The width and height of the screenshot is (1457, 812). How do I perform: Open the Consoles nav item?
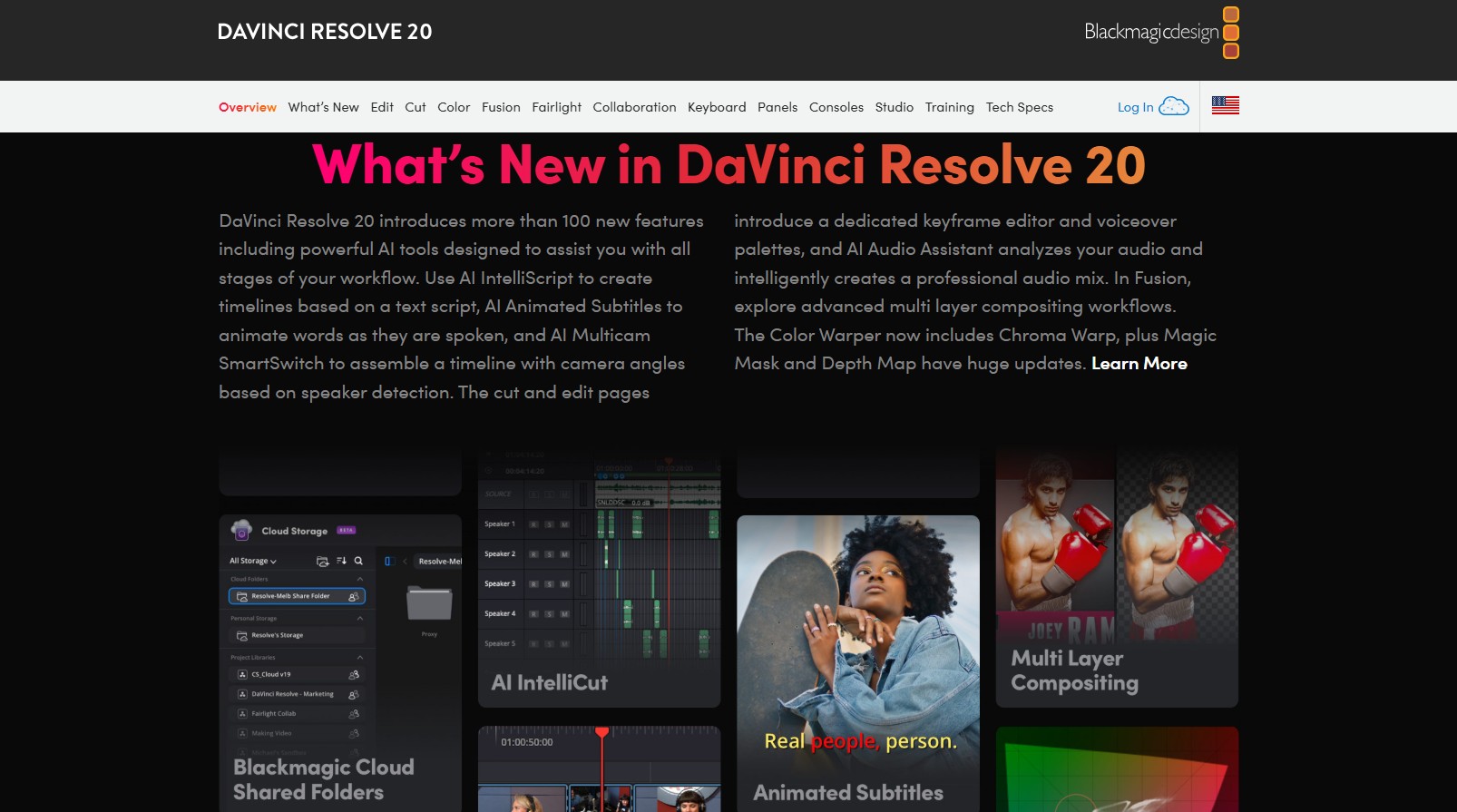[x=836, y=107]
